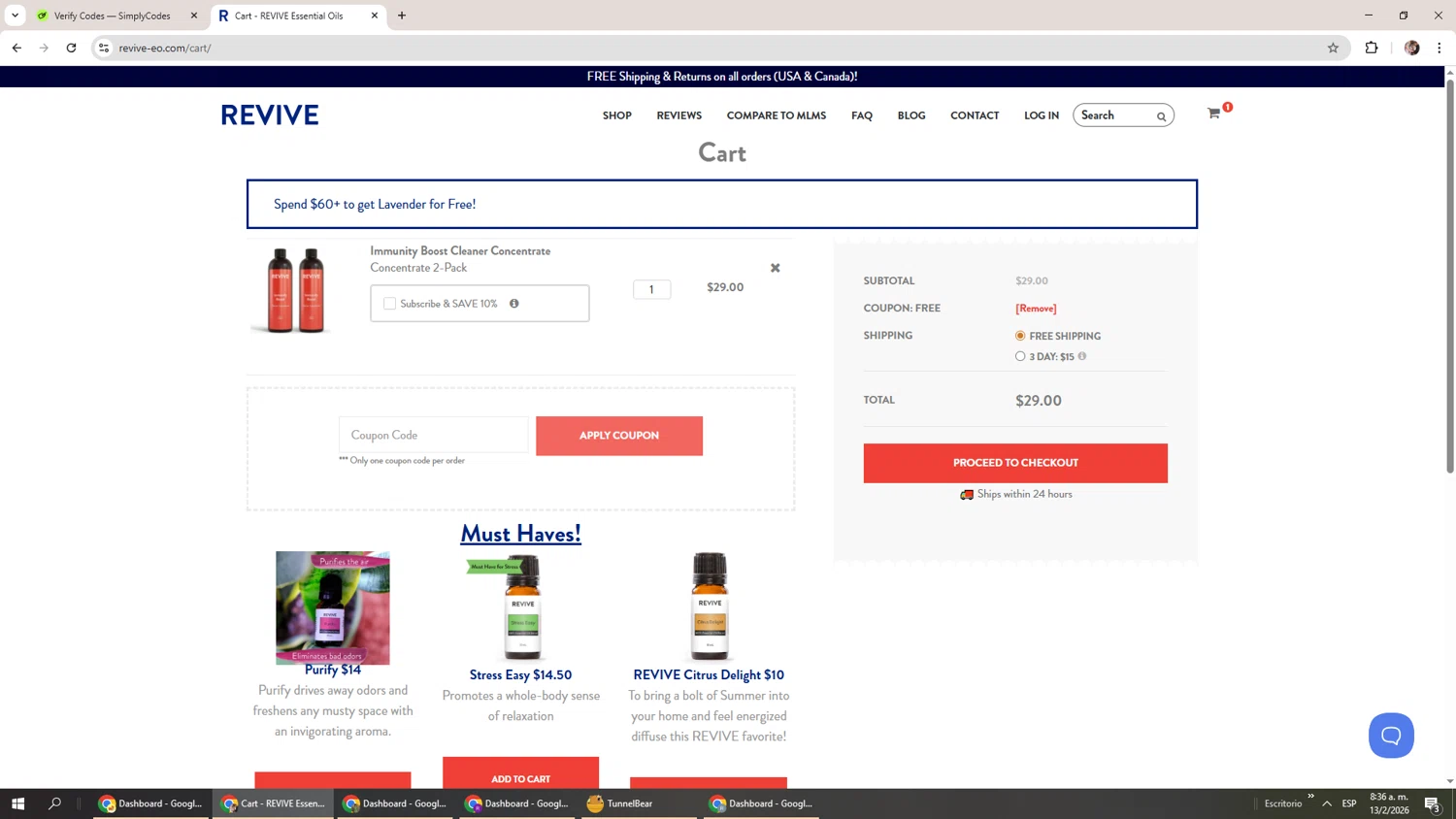Open Immunity Boost Cleaner Concentrate product link
The width and height of the screenshot is (1456, 819).
click(460, 251)
